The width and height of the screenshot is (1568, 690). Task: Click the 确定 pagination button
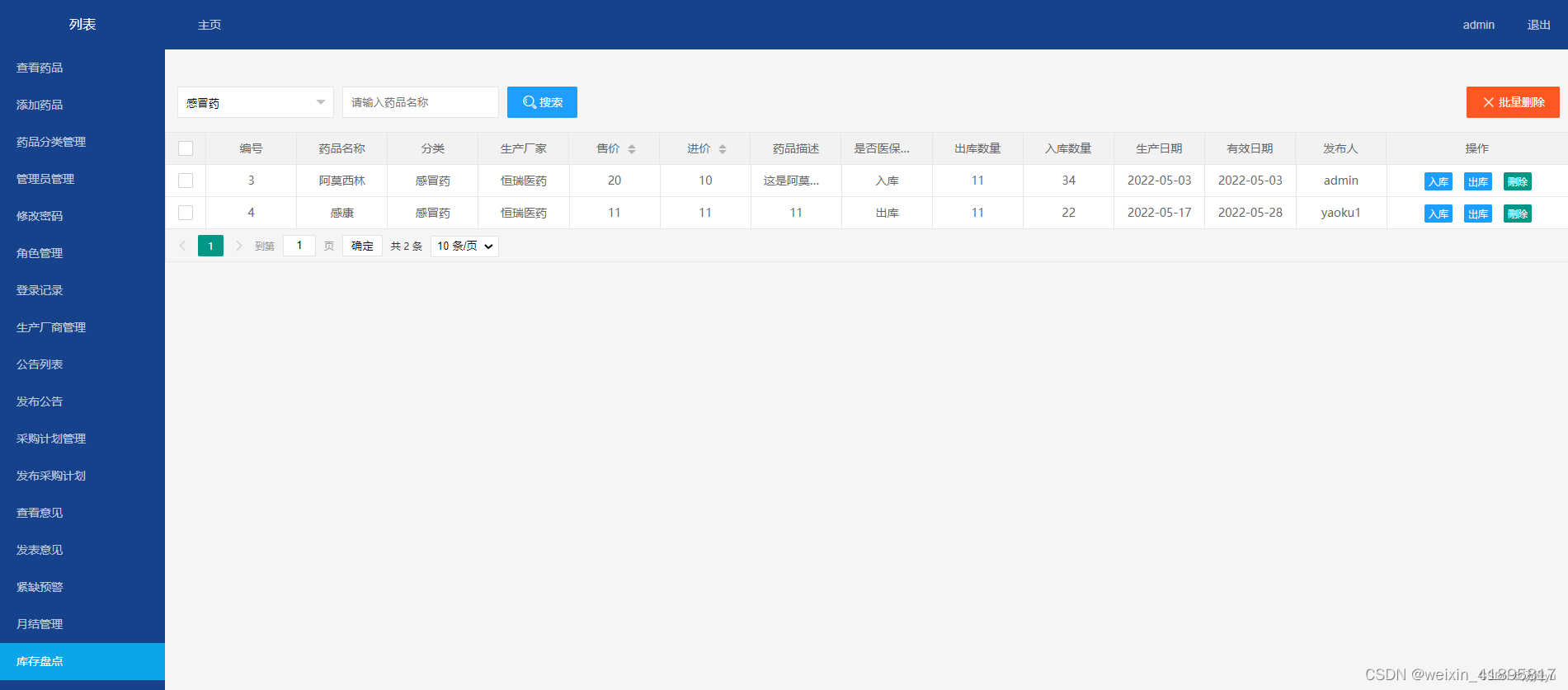pos(362,246)
